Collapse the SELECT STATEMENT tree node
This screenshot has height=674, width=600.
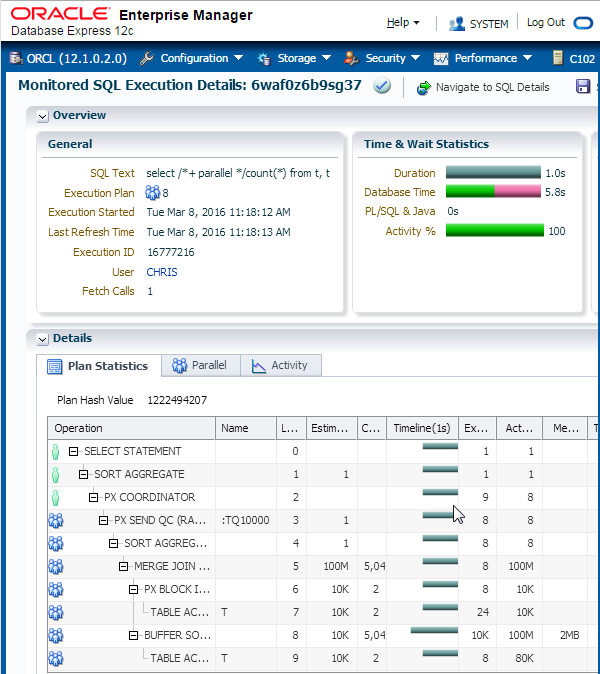click(x=73, y=451)
